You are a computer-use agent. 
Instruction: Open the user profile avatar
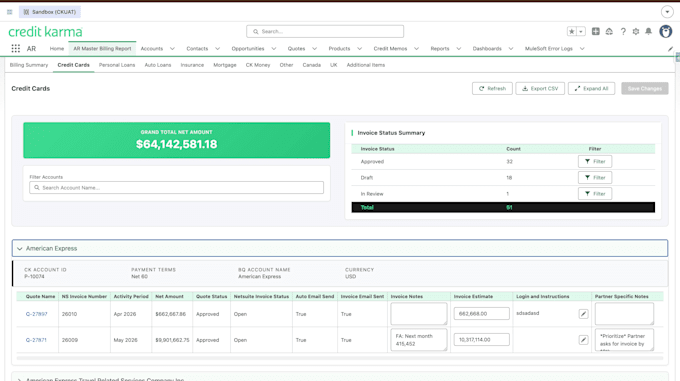coord(666,31)
